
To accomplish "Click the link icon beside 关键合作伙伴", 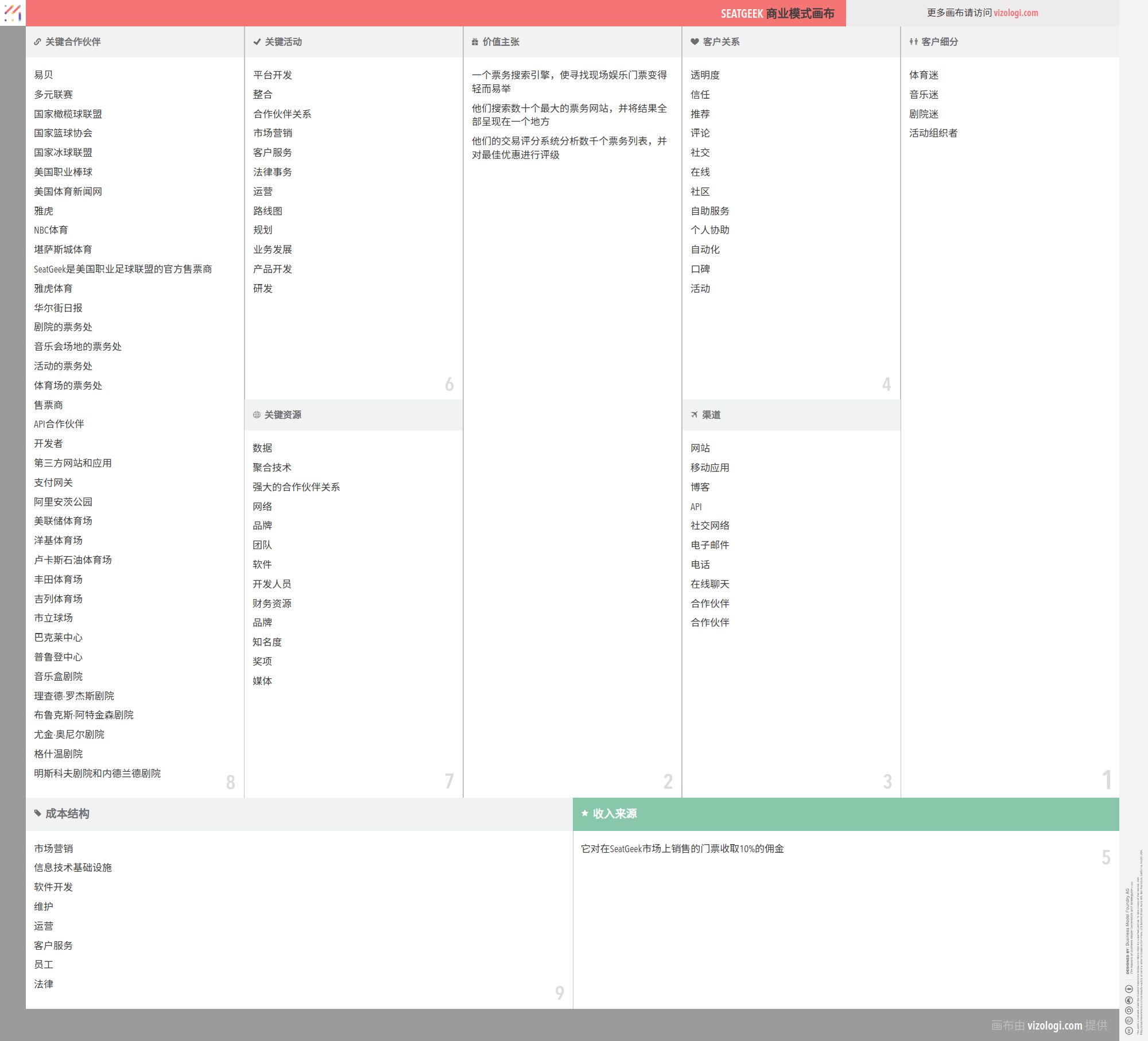I will pyautogui.click(x=37, y=42).
